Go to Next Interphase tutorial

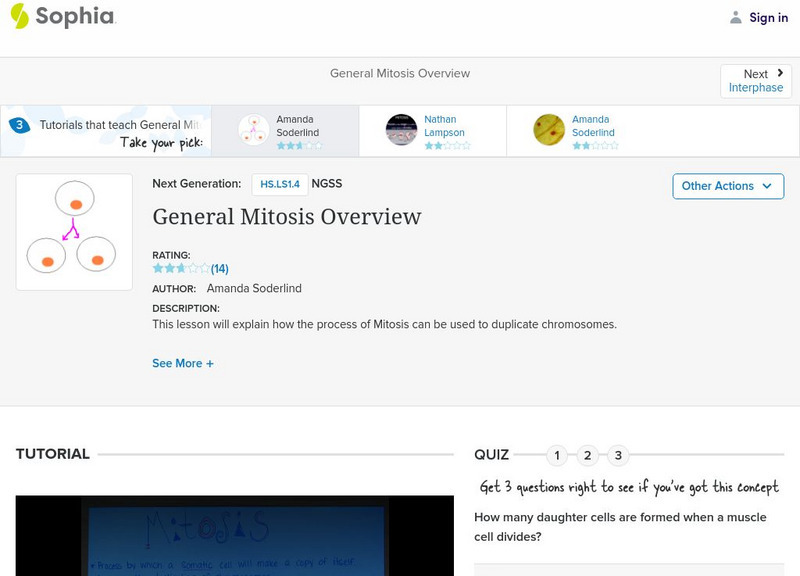point(756,81)
